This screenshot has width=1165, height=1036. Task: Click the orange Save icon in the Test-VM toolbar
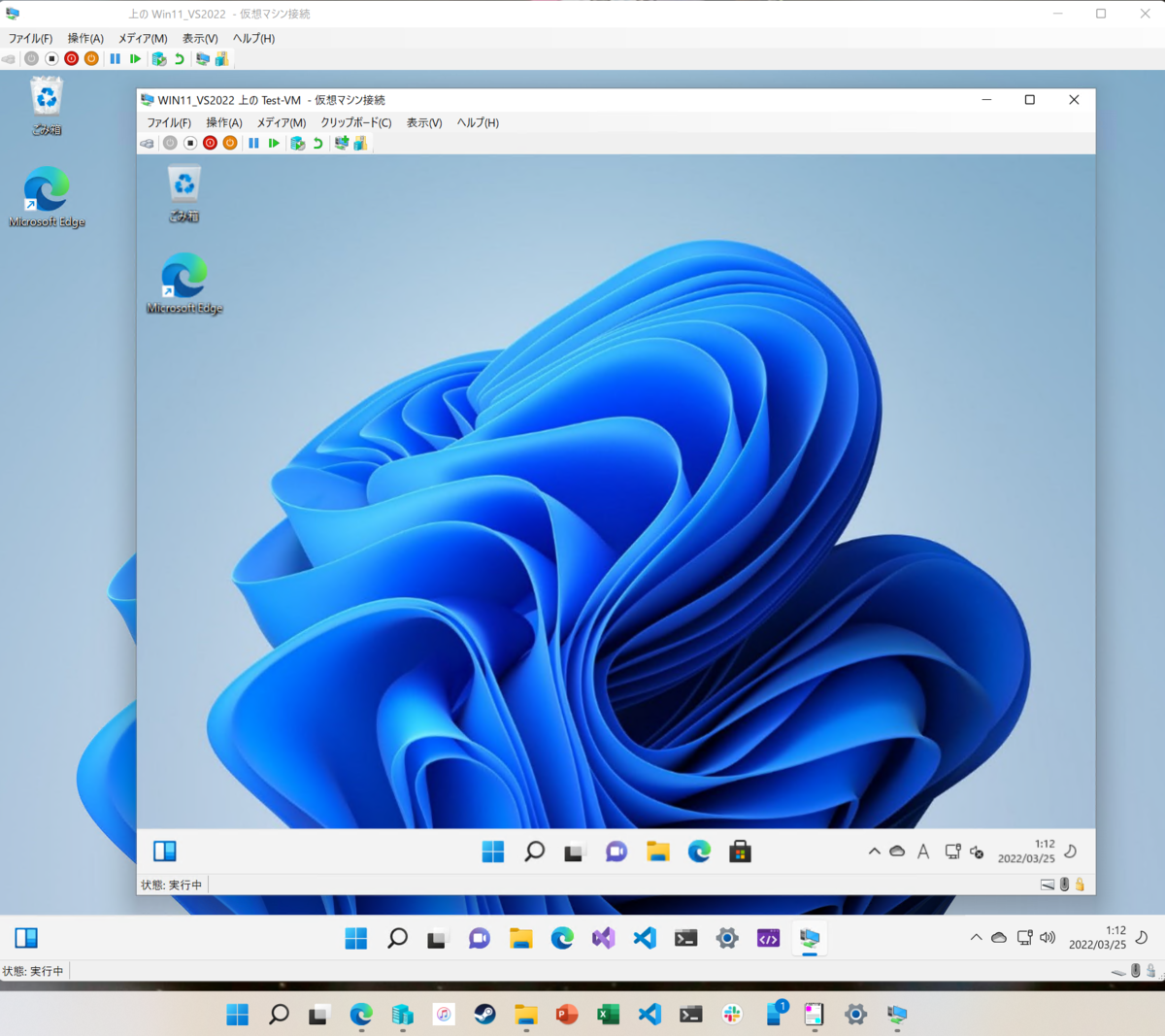pos(230,143)
